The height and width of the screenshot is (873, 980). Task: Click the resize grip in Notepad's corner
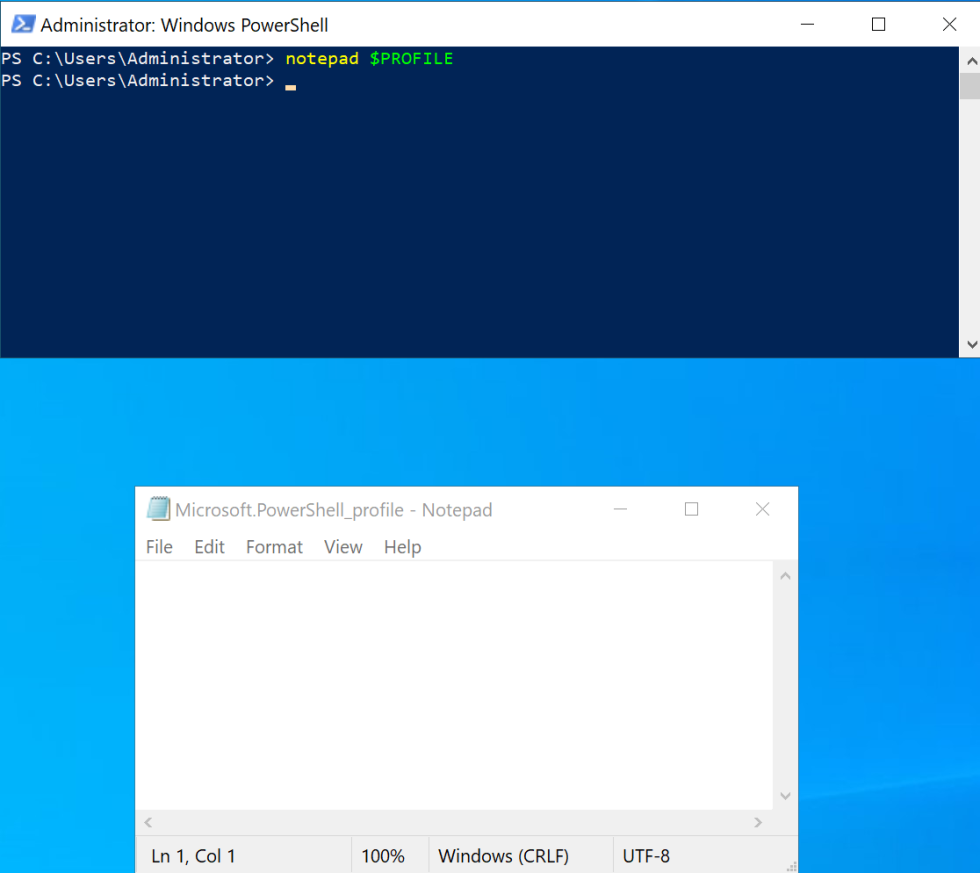point(793,864)
